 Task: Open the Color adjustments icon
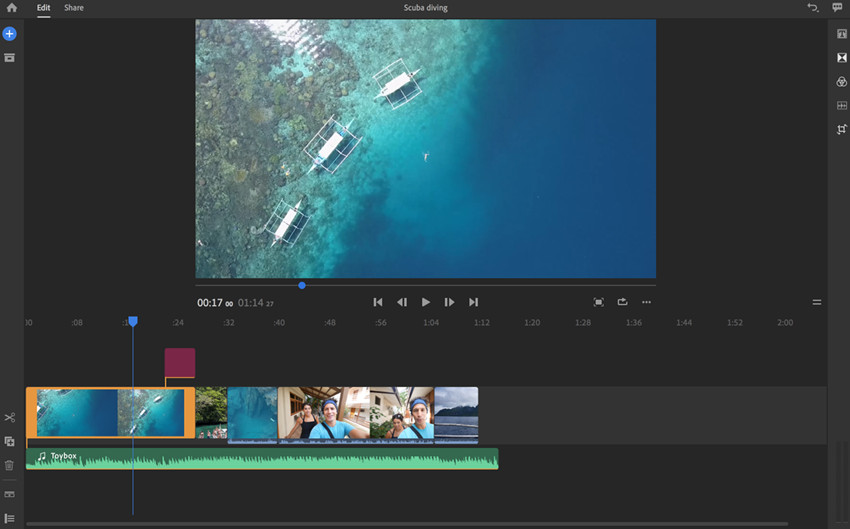pos(841,82)
